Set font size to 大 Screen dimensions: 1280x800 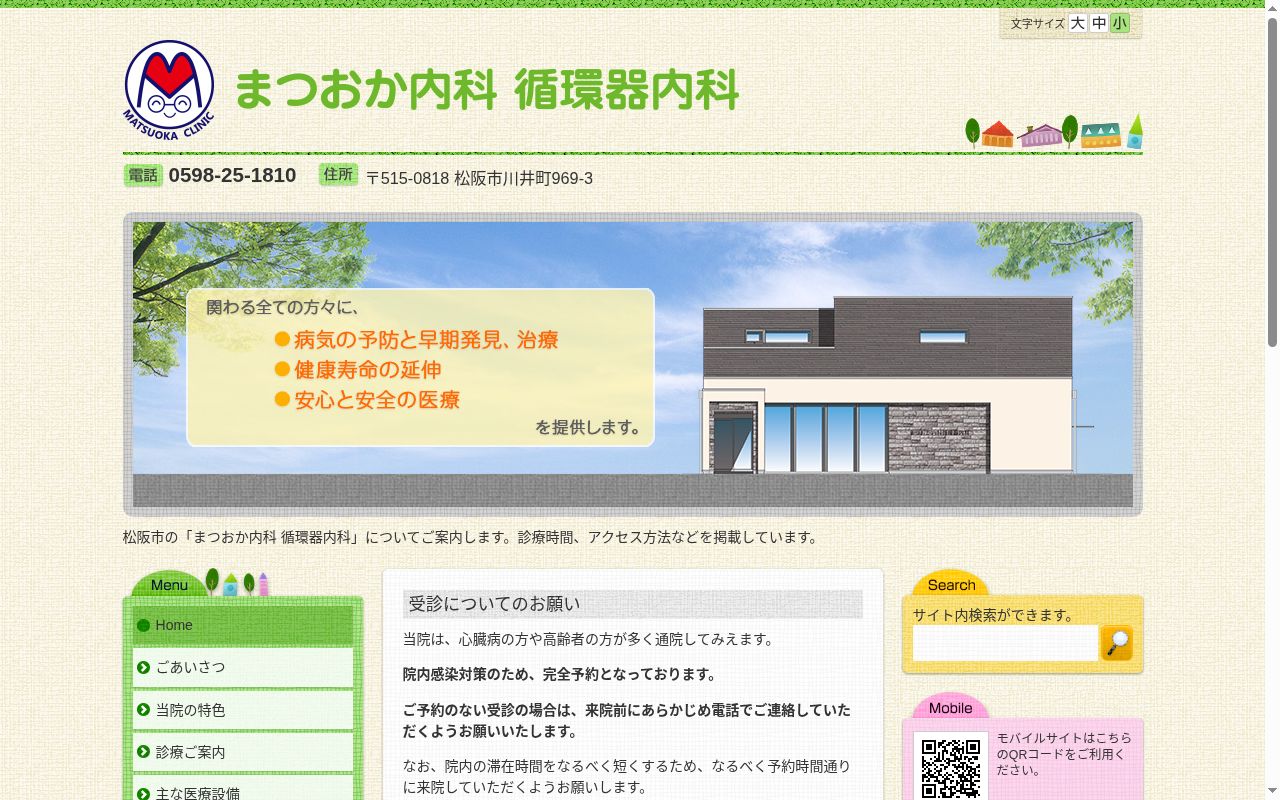tap(1077, 23)
